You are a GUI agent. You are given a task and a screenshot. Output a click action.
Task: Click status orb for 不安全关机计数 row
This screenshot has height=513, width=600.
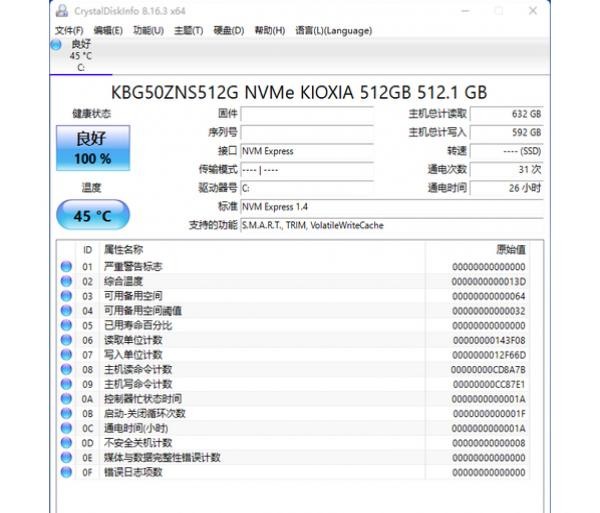tap(67, 443)
